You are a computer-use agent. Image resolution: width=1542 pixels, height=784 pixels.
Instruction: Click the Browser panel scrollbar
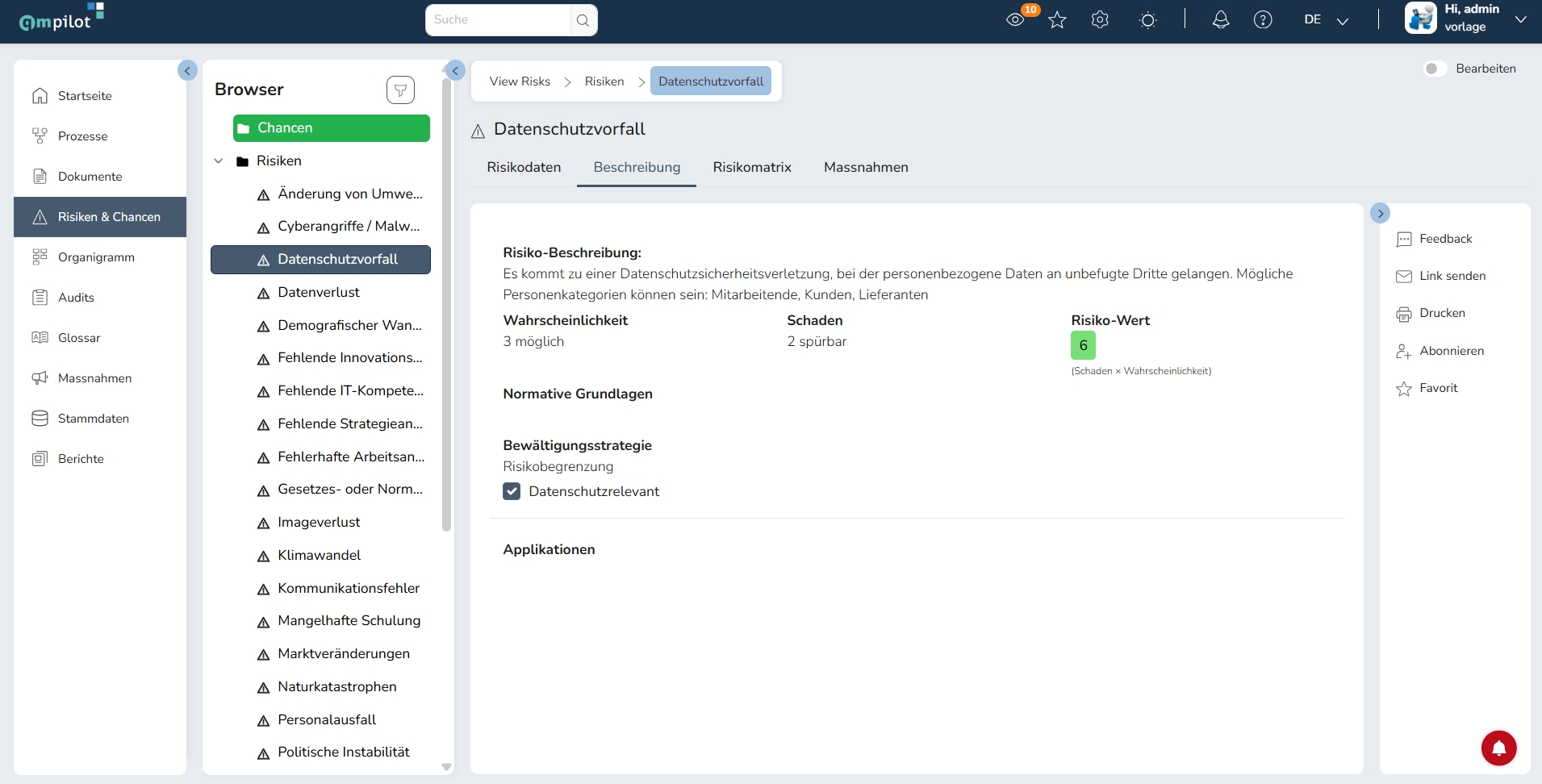pyautogui.click(x=446, y=307)
